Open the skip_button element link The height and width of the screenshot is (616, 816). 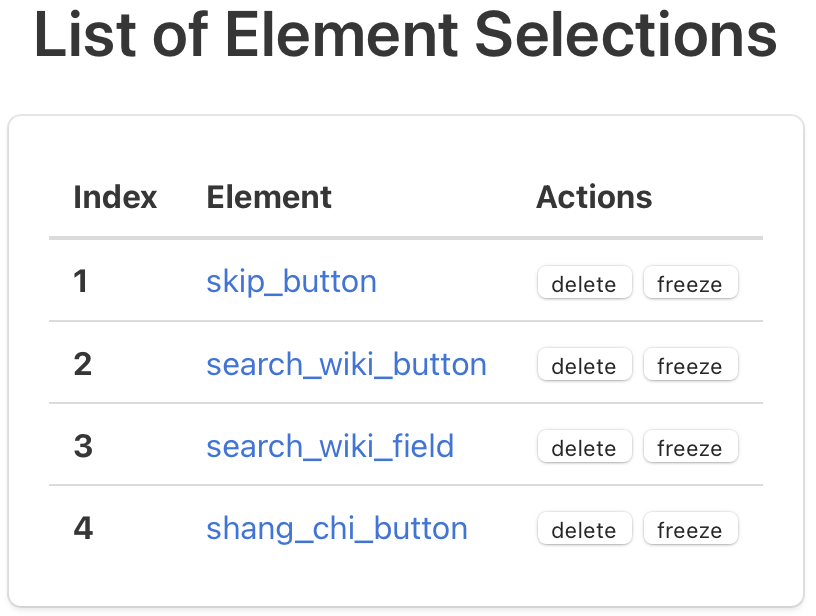(291, 282)
